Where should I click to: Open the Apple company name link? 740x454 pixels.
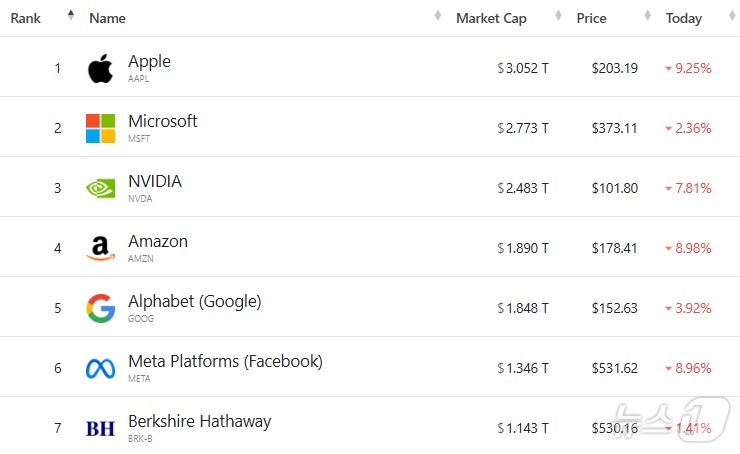click(x=149, y=61)
